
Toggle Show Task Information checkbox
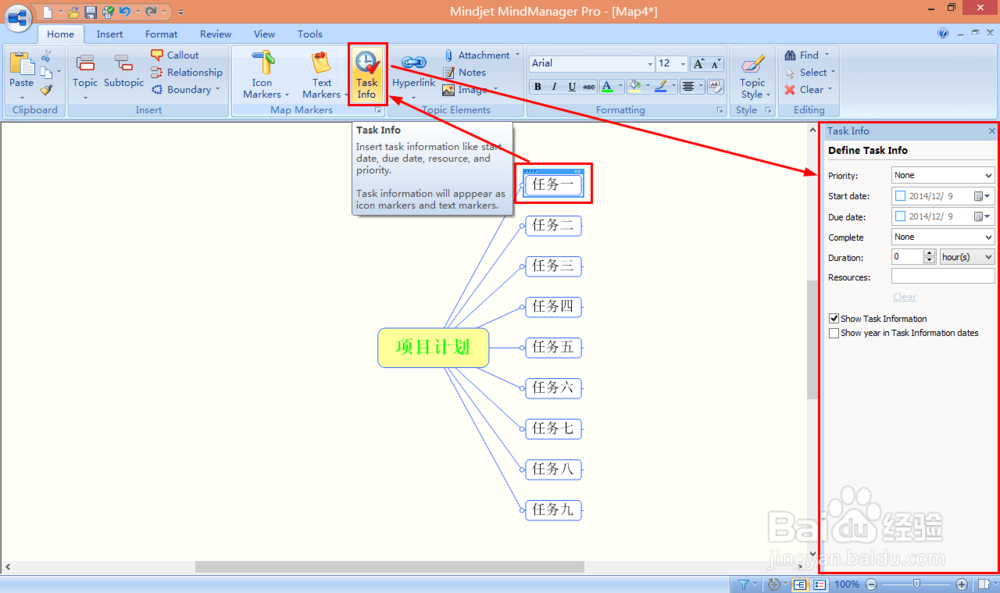pos(834,318)
